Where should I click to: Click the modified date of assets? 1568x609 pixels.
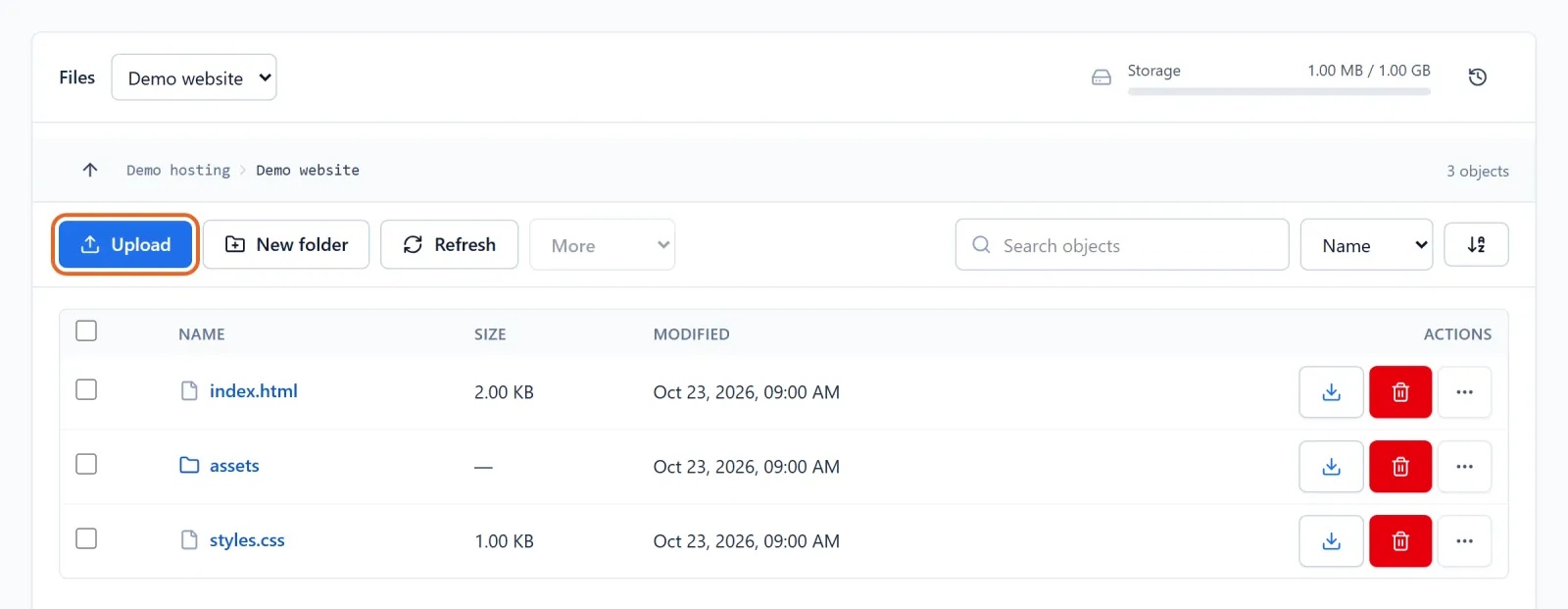pyautogui.click(x=747, y=467)
